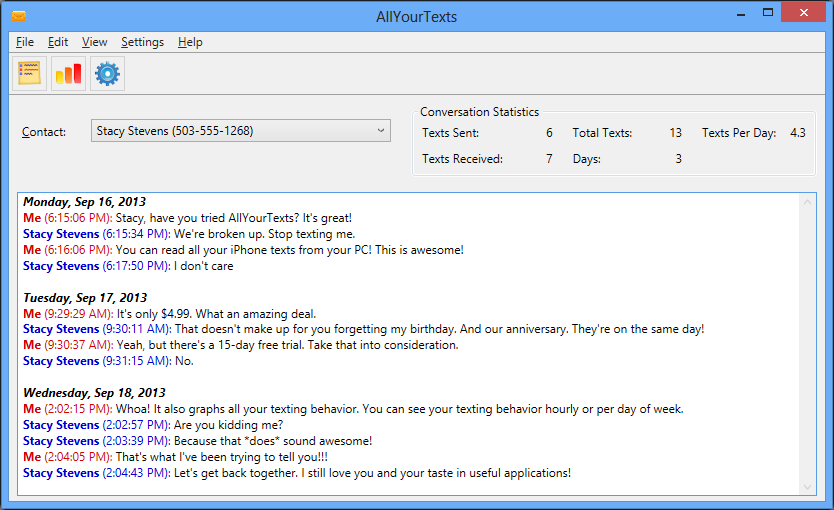This screenshot has width=834, height=510.
Task: Click the blue gear settings icon
Action: click(x=107, y=73)
